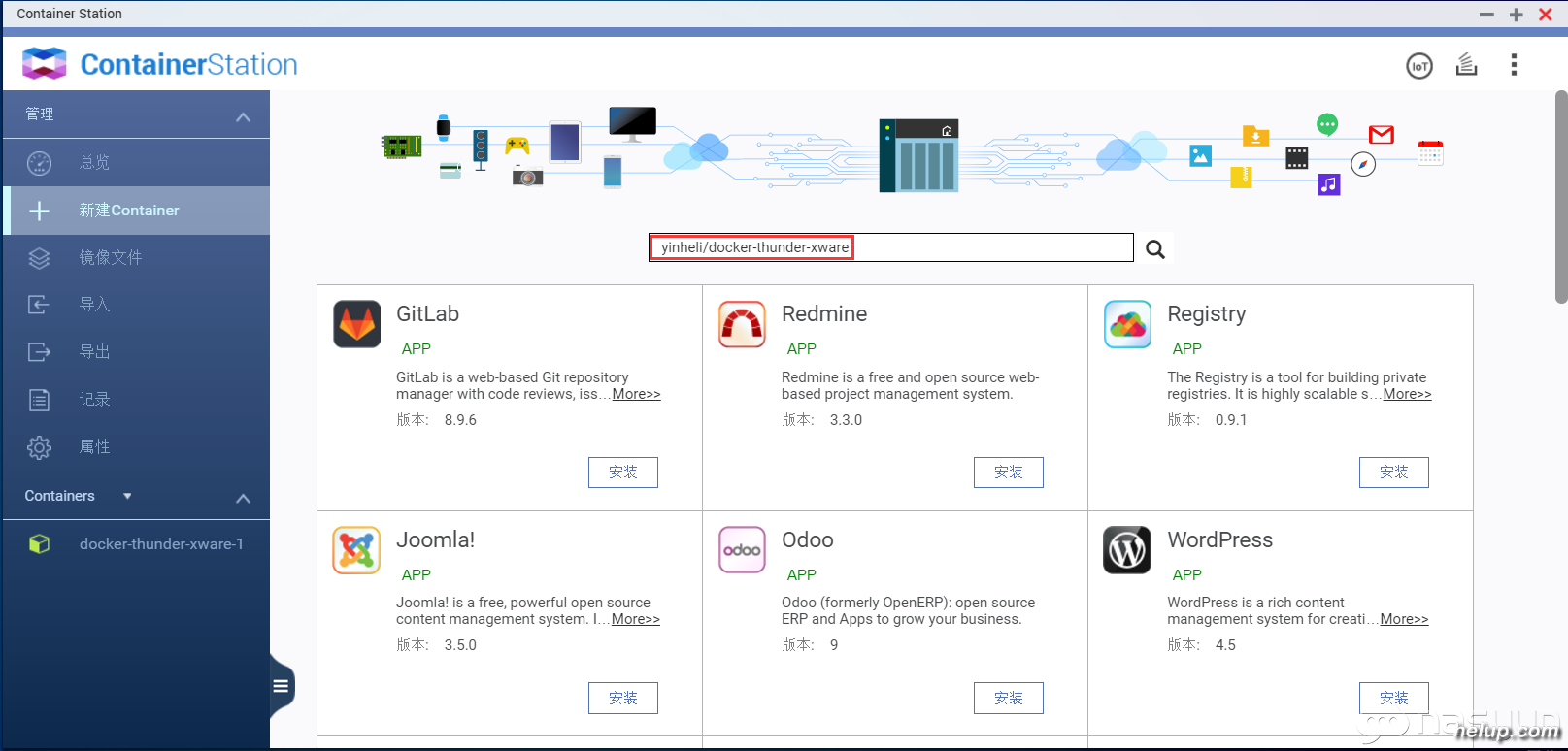Click the 镜像文件 layers icon
This screenshot has width=1568, height=751.
(x=39, y=258)
